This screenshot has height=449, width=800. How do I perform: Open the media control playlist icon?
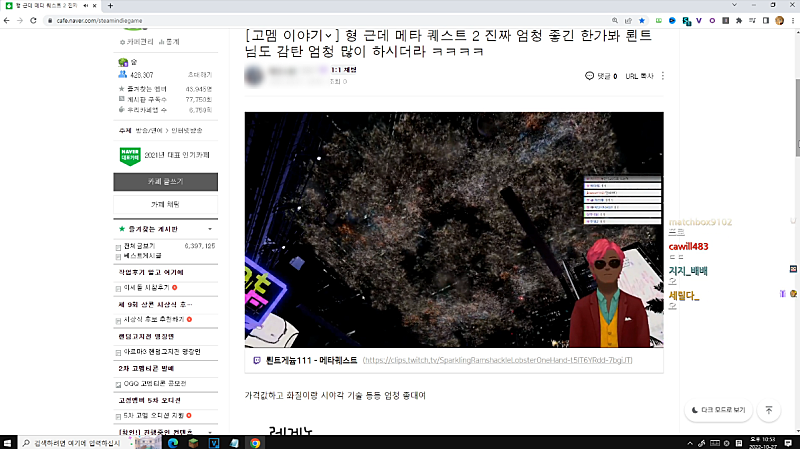(x=752, y=20)
